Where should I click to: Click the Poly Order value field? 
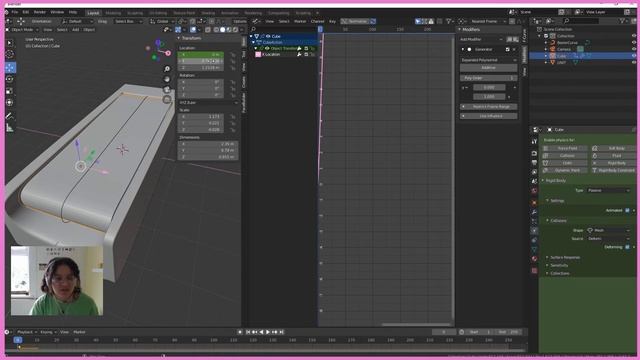(x=489, y=78)
